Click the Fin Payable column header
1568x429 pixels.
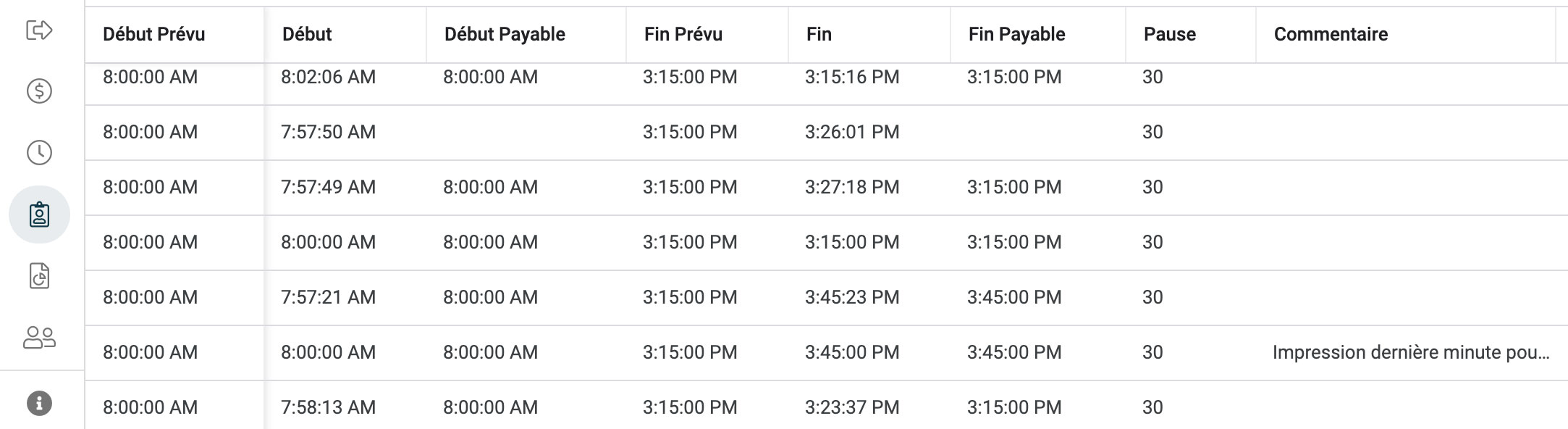click(1016, 34)
